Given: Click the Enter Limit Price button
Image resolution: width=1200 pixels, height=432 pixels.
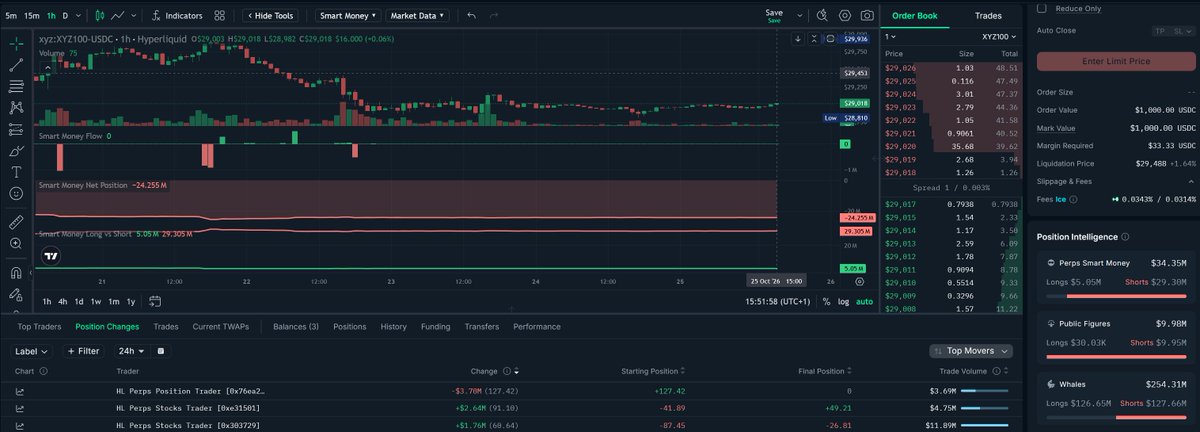Looking at the screenshot, I should 1116,61.
